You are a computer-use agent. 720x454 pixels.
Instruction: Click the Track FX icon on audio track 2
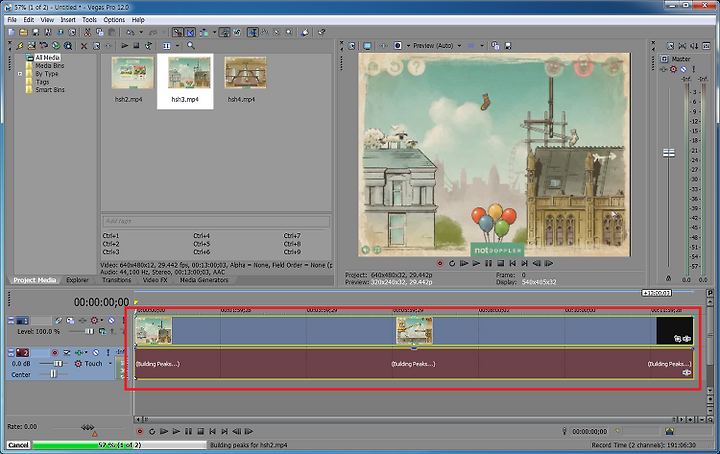click(80, 353)
